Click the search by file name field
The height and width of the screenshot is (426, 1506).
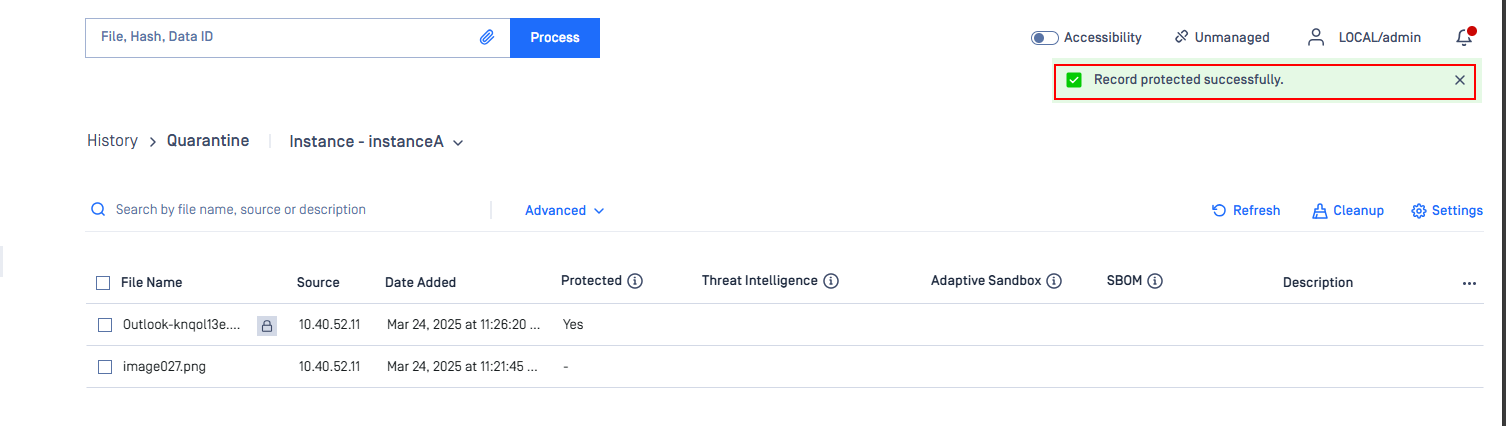point(290,210)
